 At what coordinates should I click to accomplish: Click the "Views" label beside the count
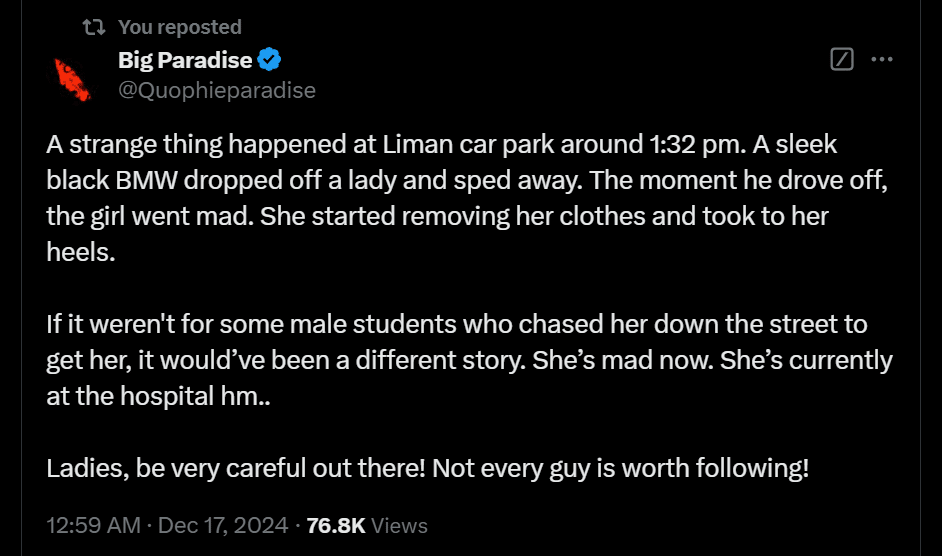coord(399,525)
